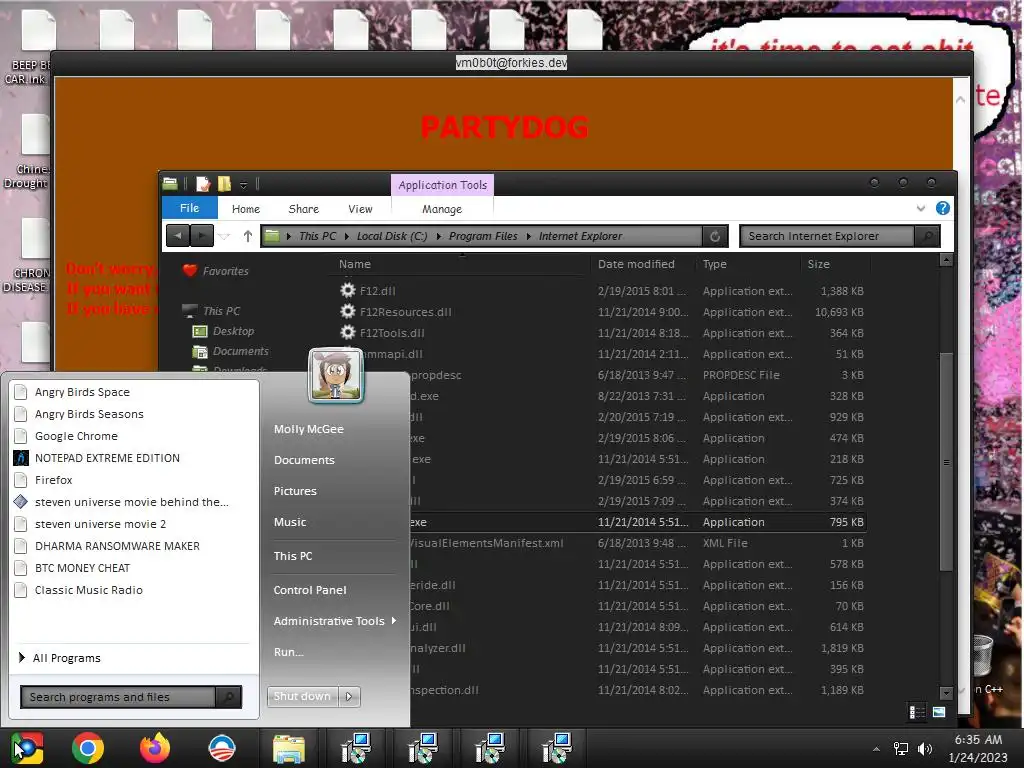Click the Start button on taskbar
Screen dimensions: 1024x768
26,748
